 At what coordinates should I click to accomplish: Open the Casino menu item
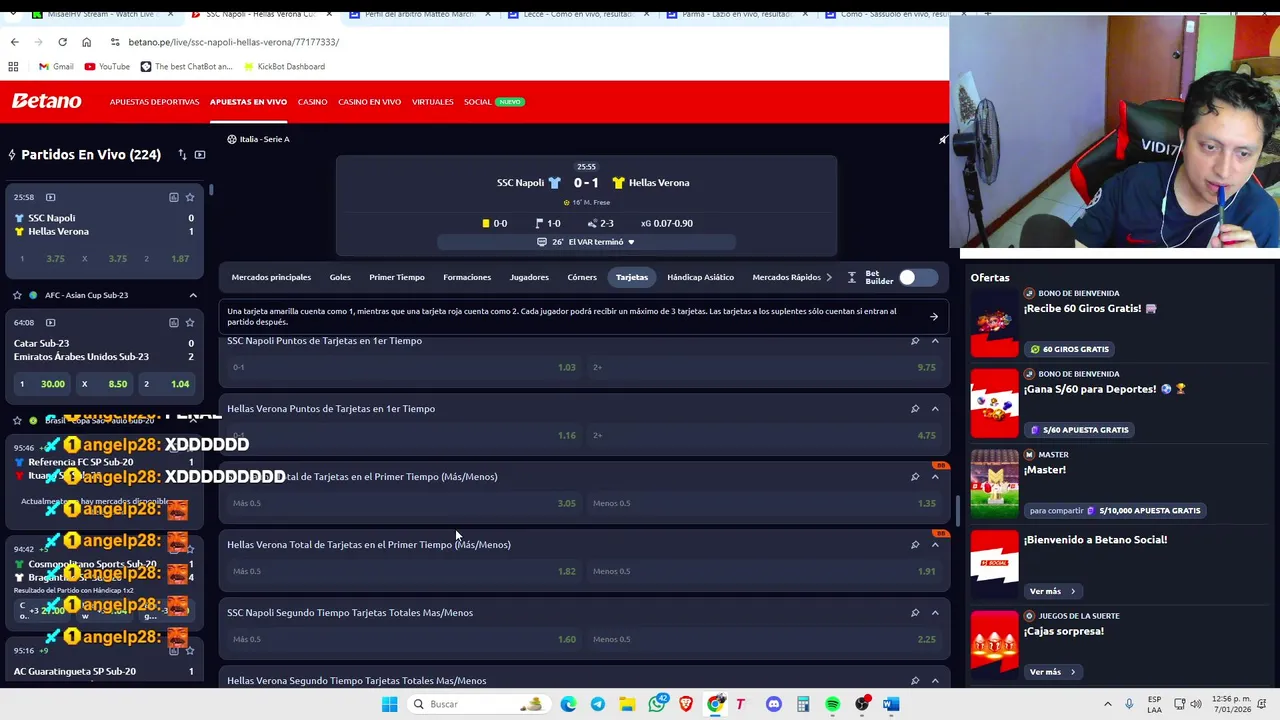coord(312,102)
